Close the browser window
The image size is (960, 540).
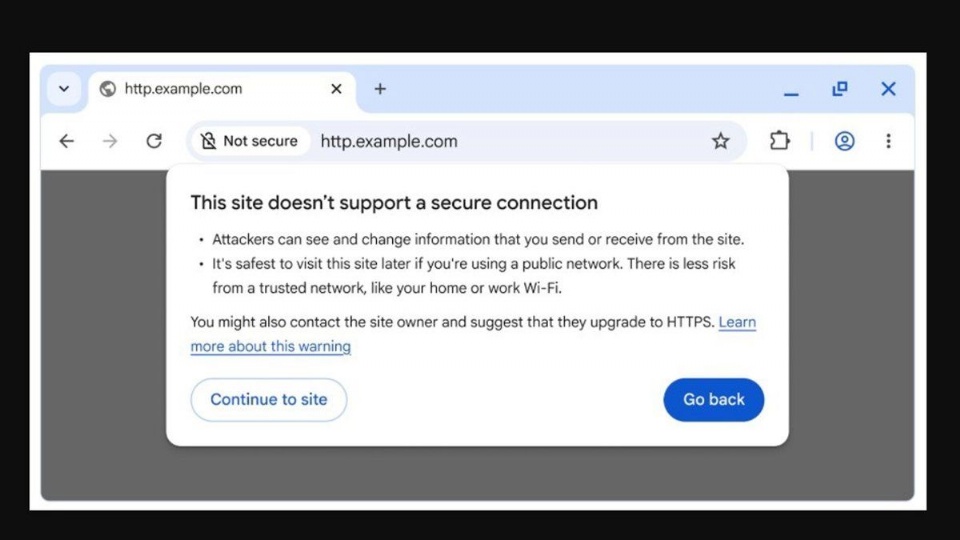click(888, 89)
